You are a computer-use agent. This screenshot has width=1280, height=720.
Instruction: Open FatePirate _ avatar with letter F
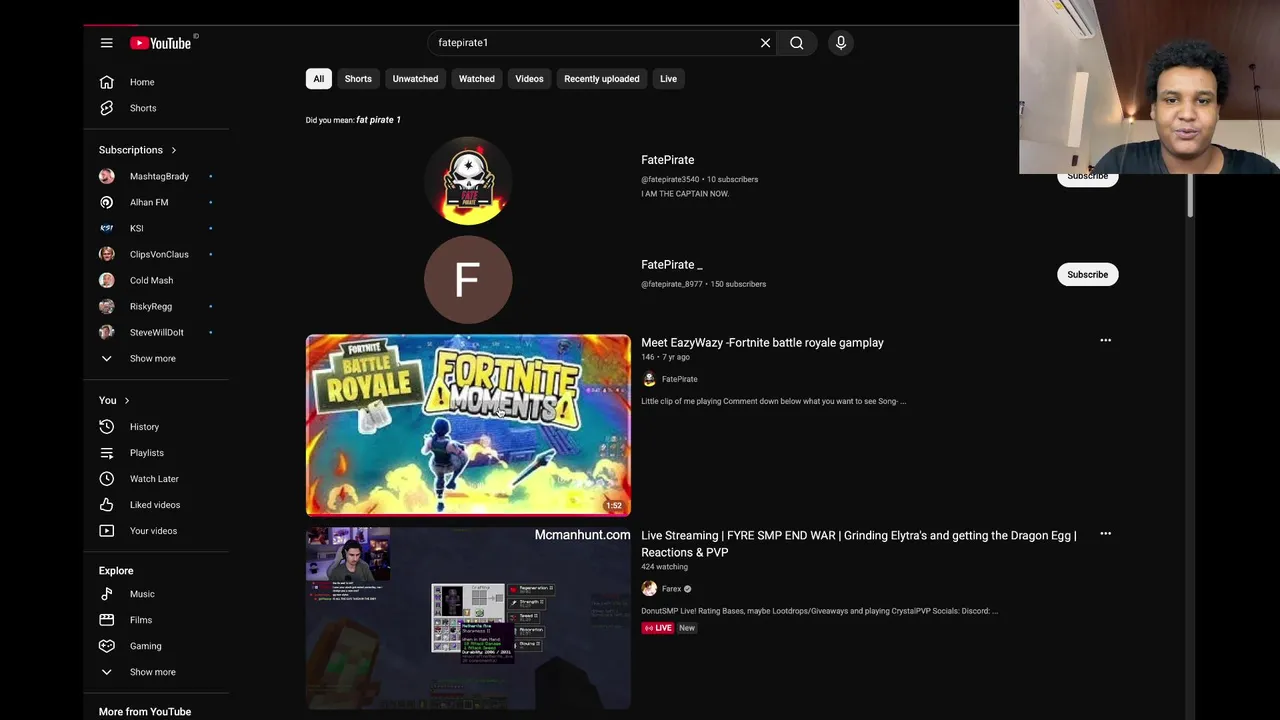tap(468, 280)
